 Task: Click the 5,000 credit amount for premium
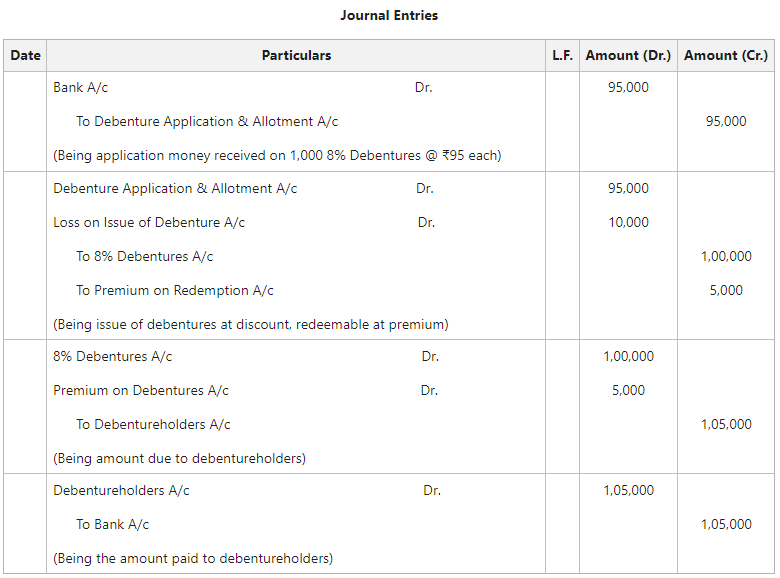coord(726,291)
